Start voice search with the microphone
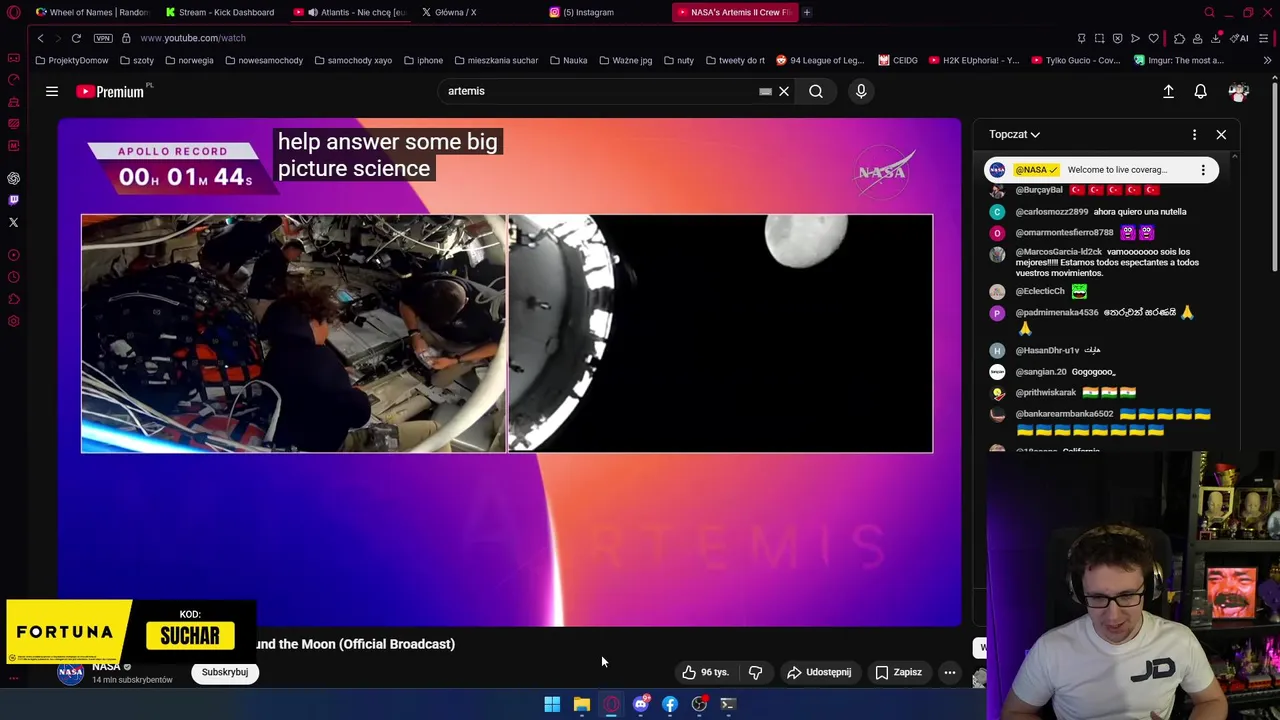Screen dimensions: 1280x720 point(861,91)
